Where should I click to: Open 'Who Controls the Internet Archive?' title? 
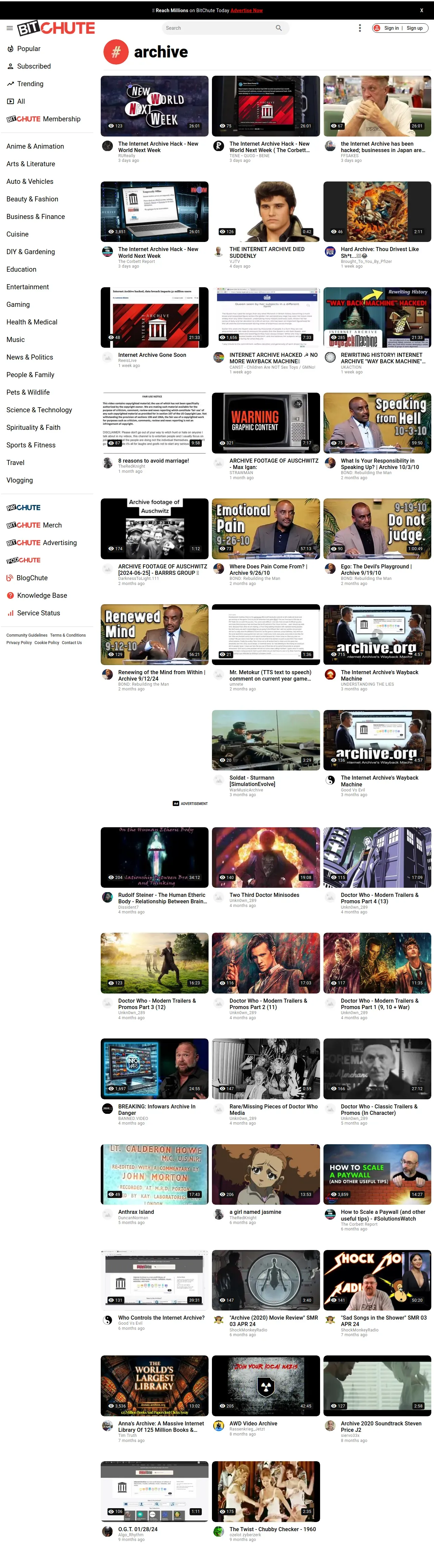click(161, 1318)
